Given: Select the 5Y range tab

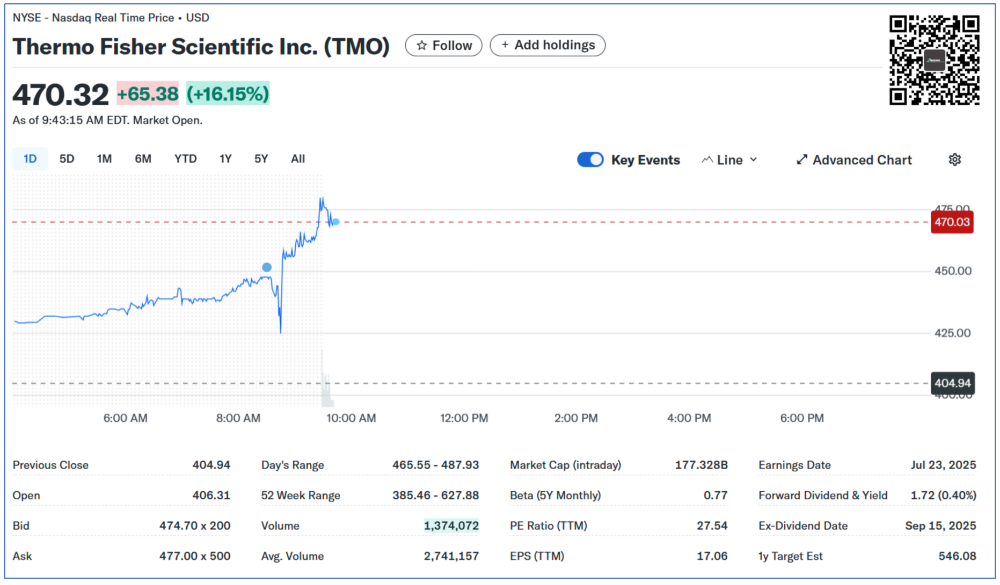Looking at the screenshot, I should point(261,159).
